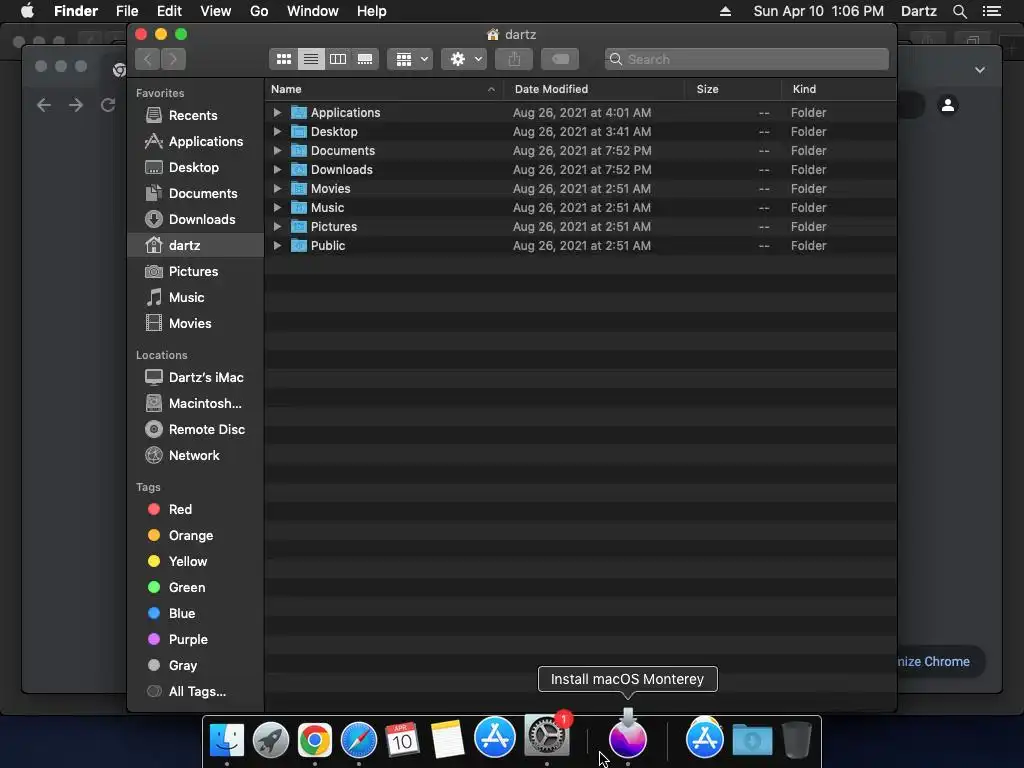The image size is (1024, 768).
Task: Expand the Applications folder disclosure triangle
Action: pos(277,112)
